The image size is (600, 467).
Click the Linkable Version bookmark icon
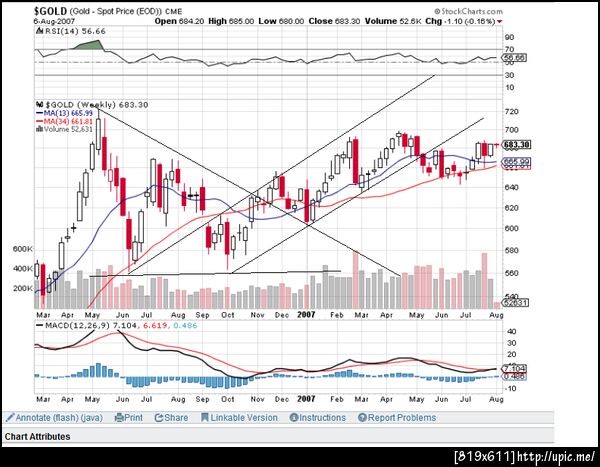pos(205,418)
